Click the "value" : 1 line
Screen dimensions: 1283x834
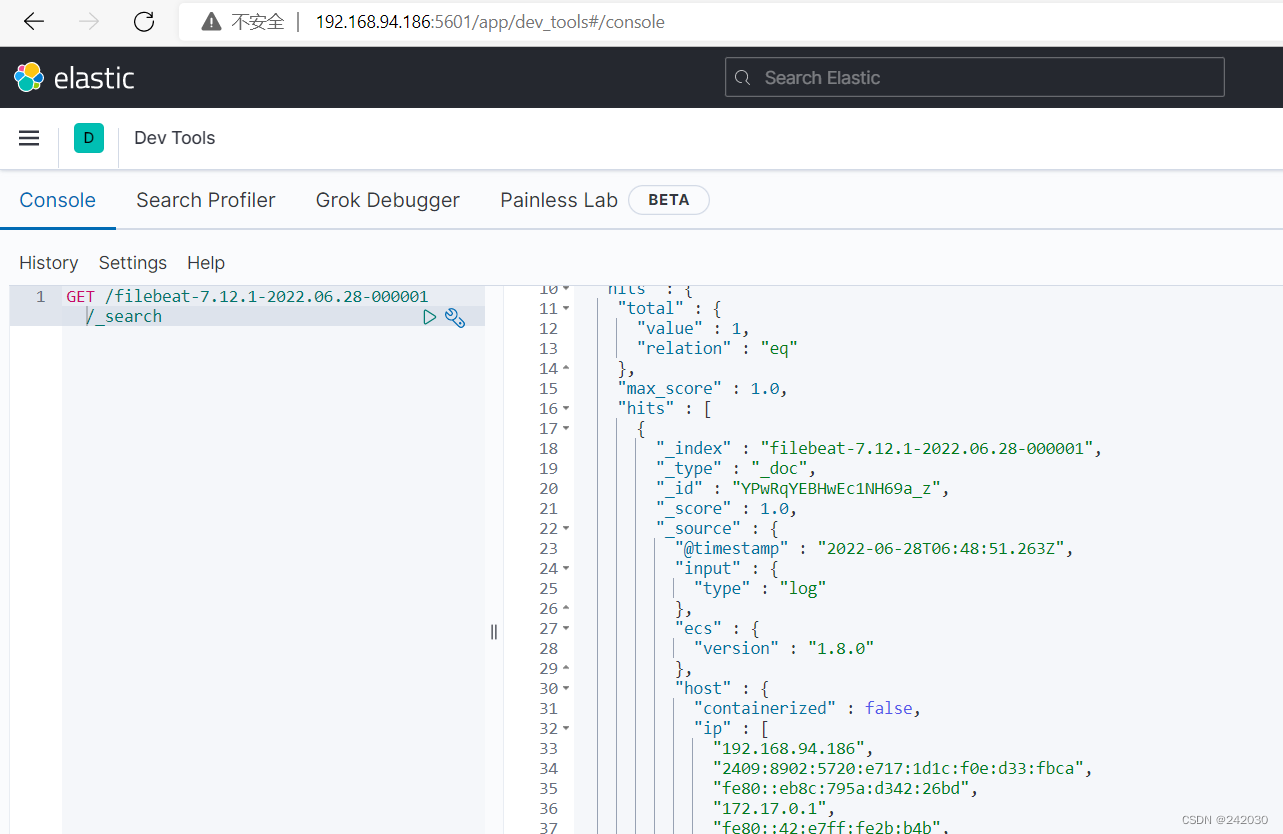693,328
